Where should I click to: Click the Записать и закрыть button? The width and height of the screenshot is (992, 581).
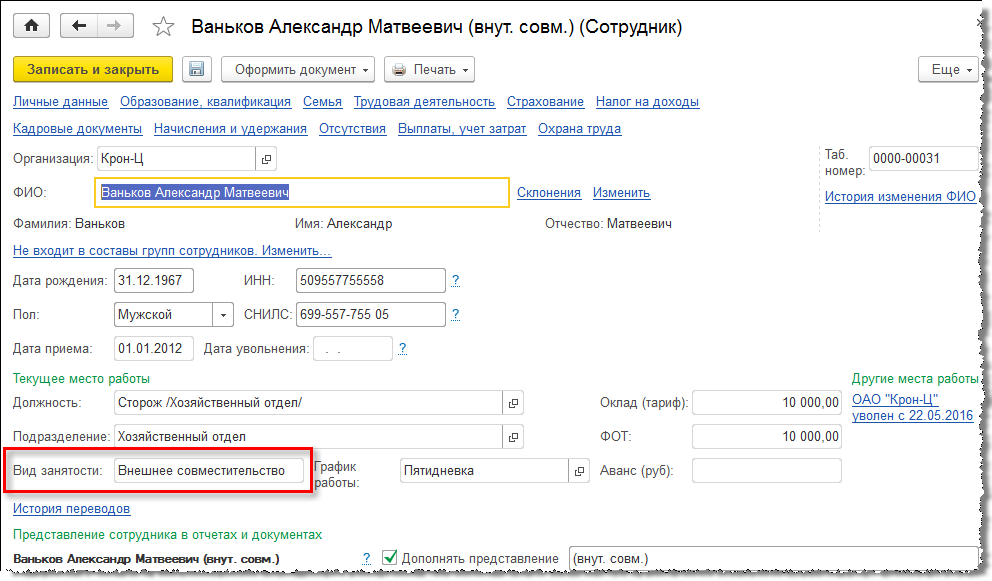point(93,69)
